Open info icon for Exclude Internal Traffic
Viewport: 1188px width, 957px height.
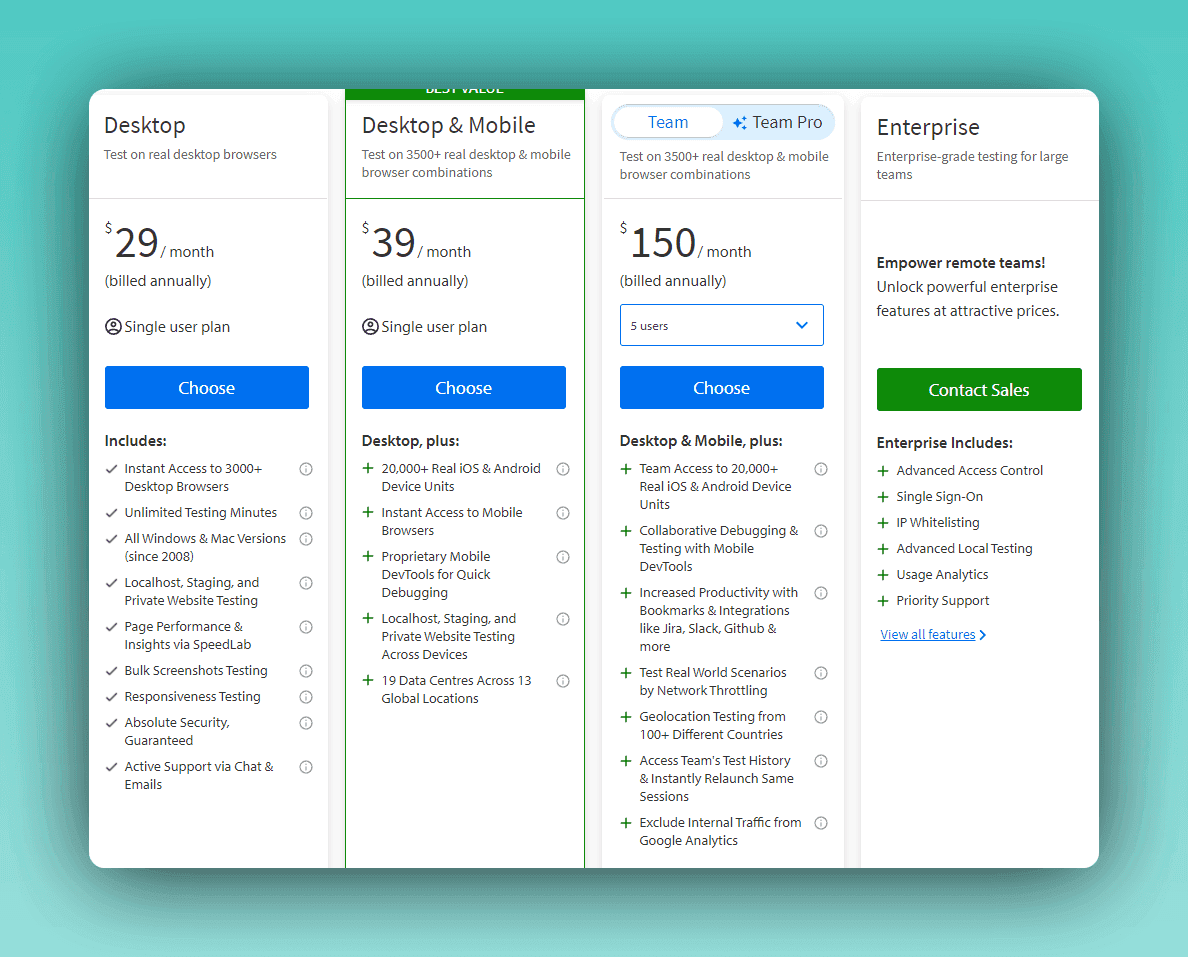821,823
